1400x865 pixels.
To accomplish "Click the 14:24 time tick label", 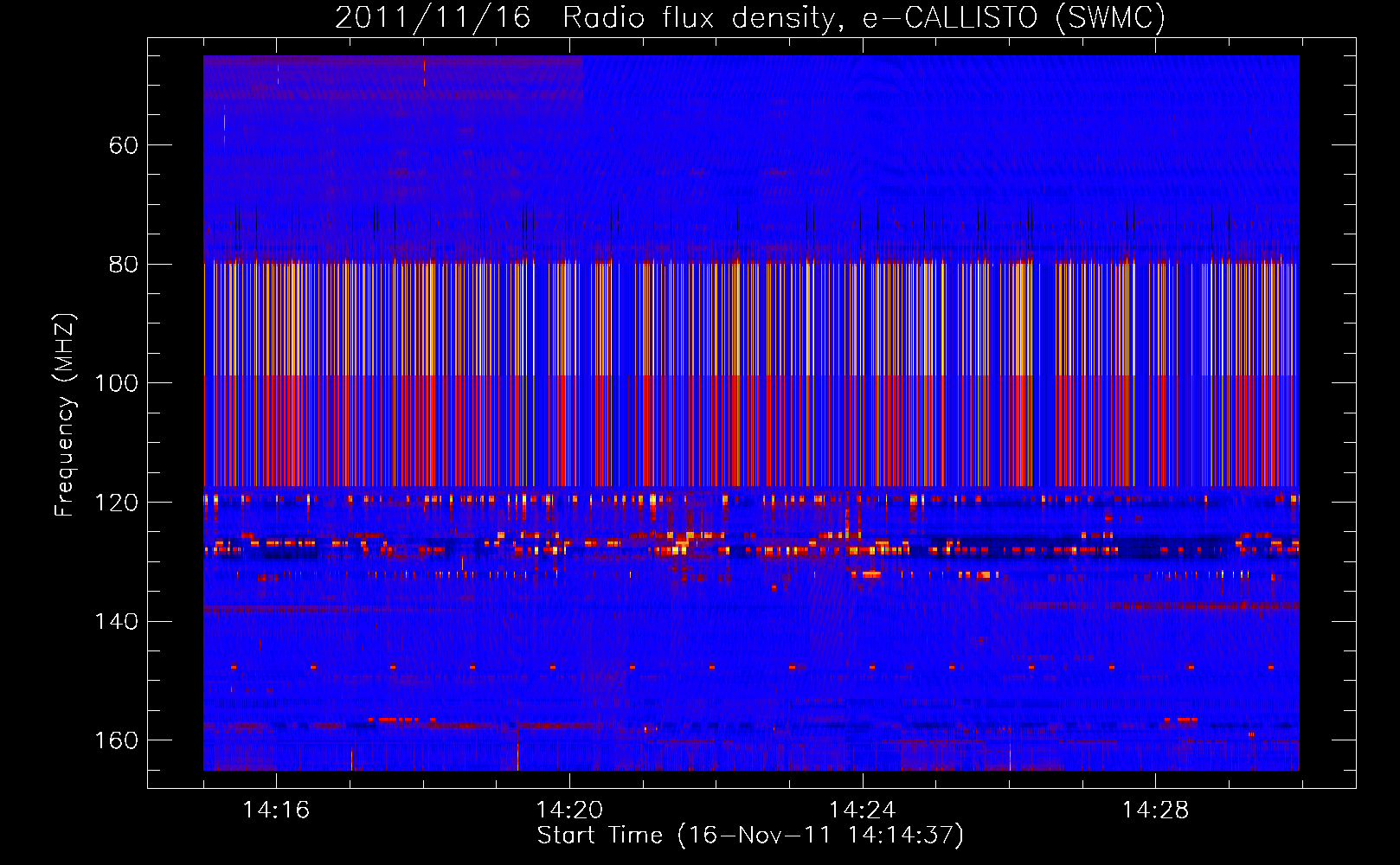I will coord(863,811).
